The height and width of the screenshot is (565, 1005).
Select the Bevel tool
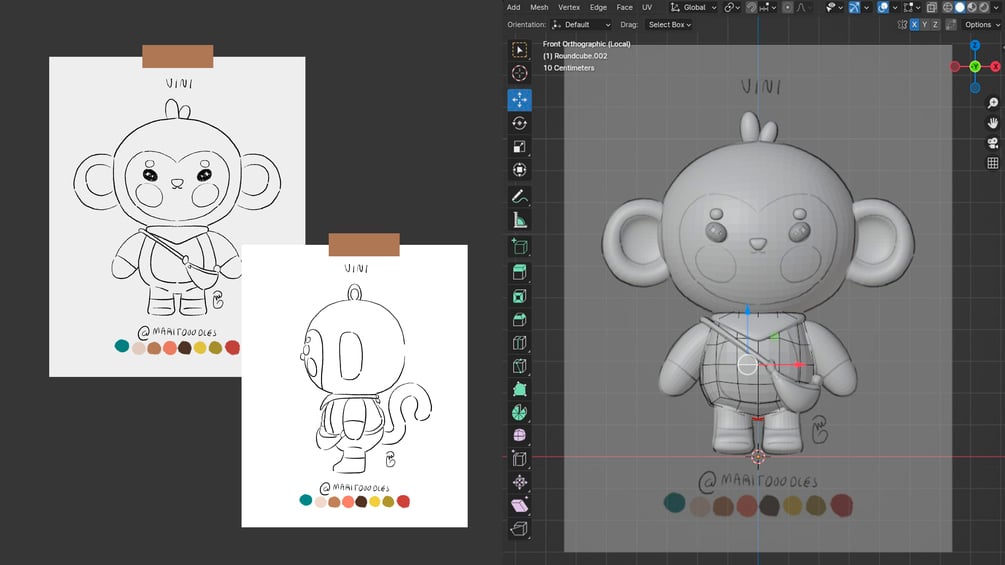coord(519,319)
